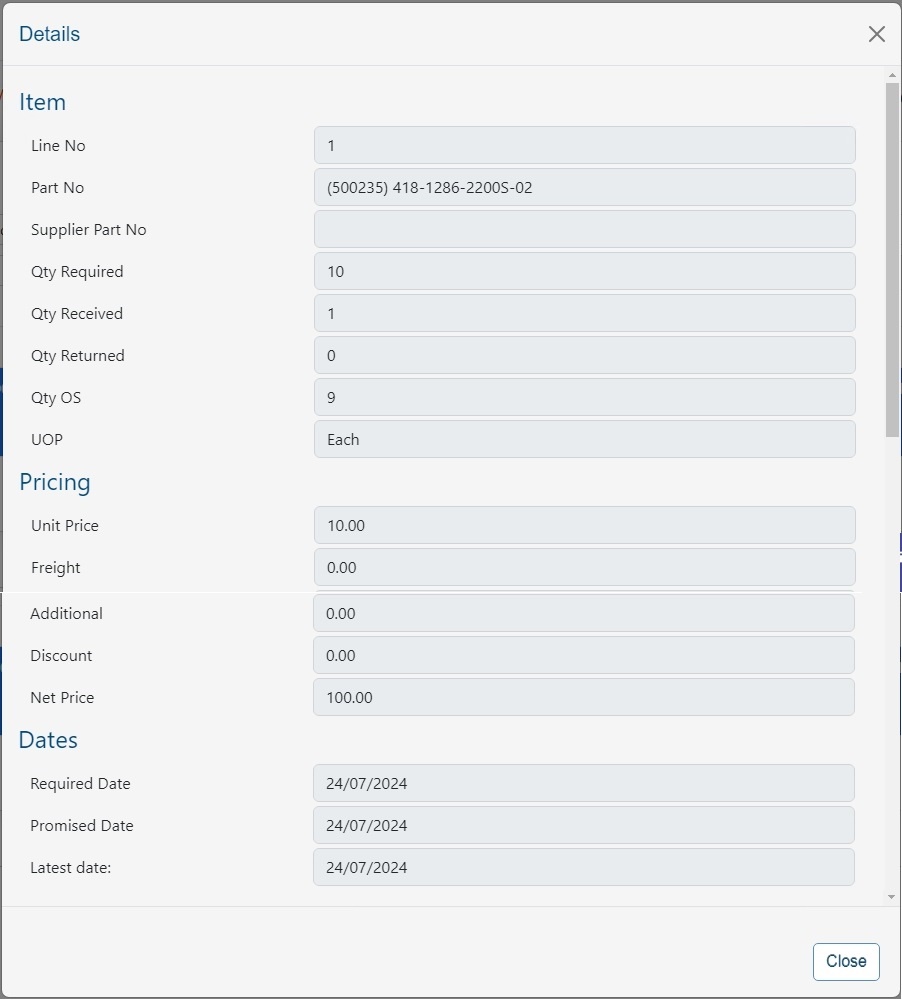Image resolution: width=902 pixels, height=1000 pixels.
Task: Click the Part No field
Action: click(x=584, y=187)
